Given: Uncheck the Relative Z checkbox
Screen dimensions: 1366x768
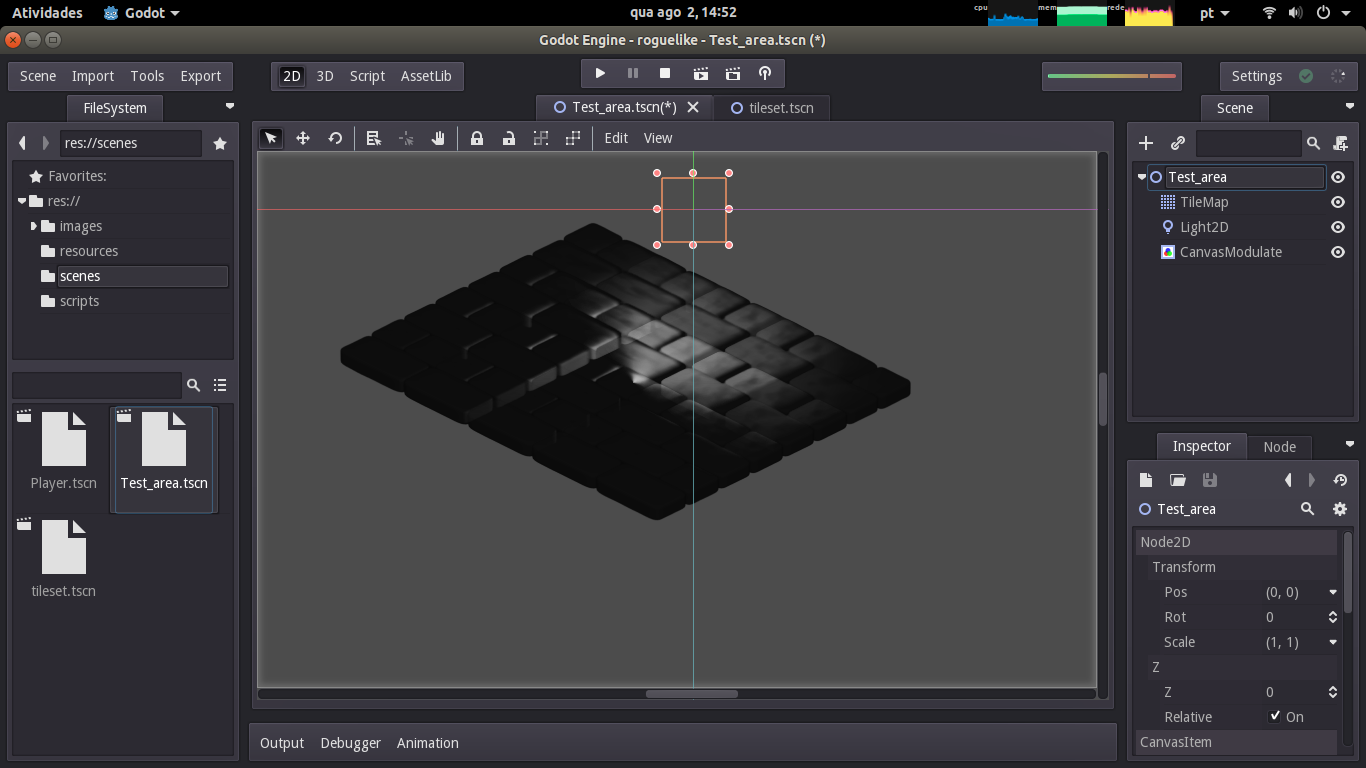Looking at the screenshot, I should click(1275, 716).
